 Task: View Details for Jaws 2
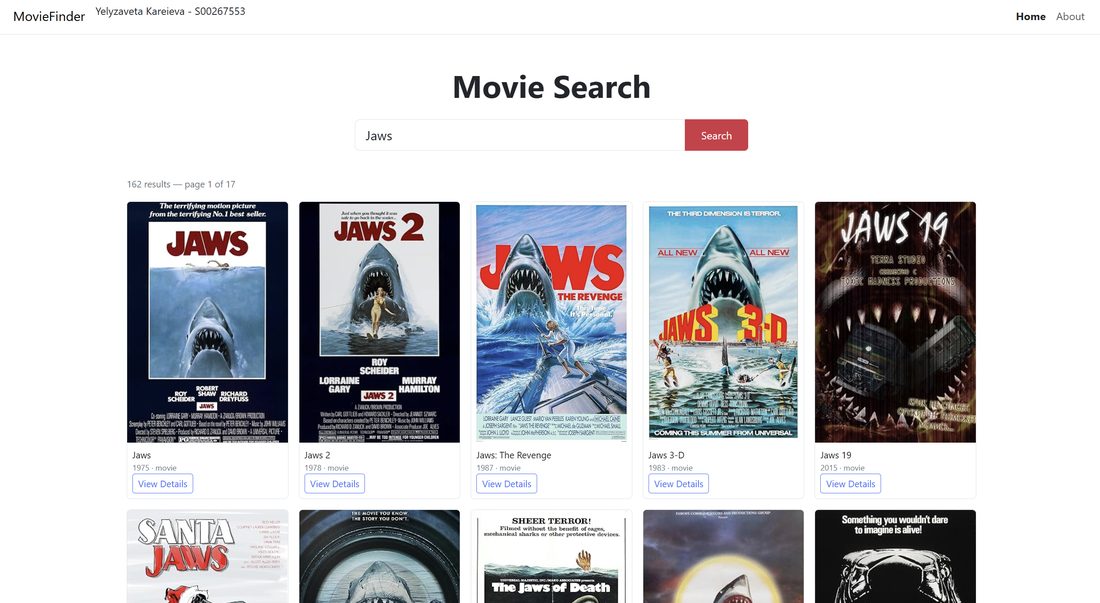pos(335,484)
